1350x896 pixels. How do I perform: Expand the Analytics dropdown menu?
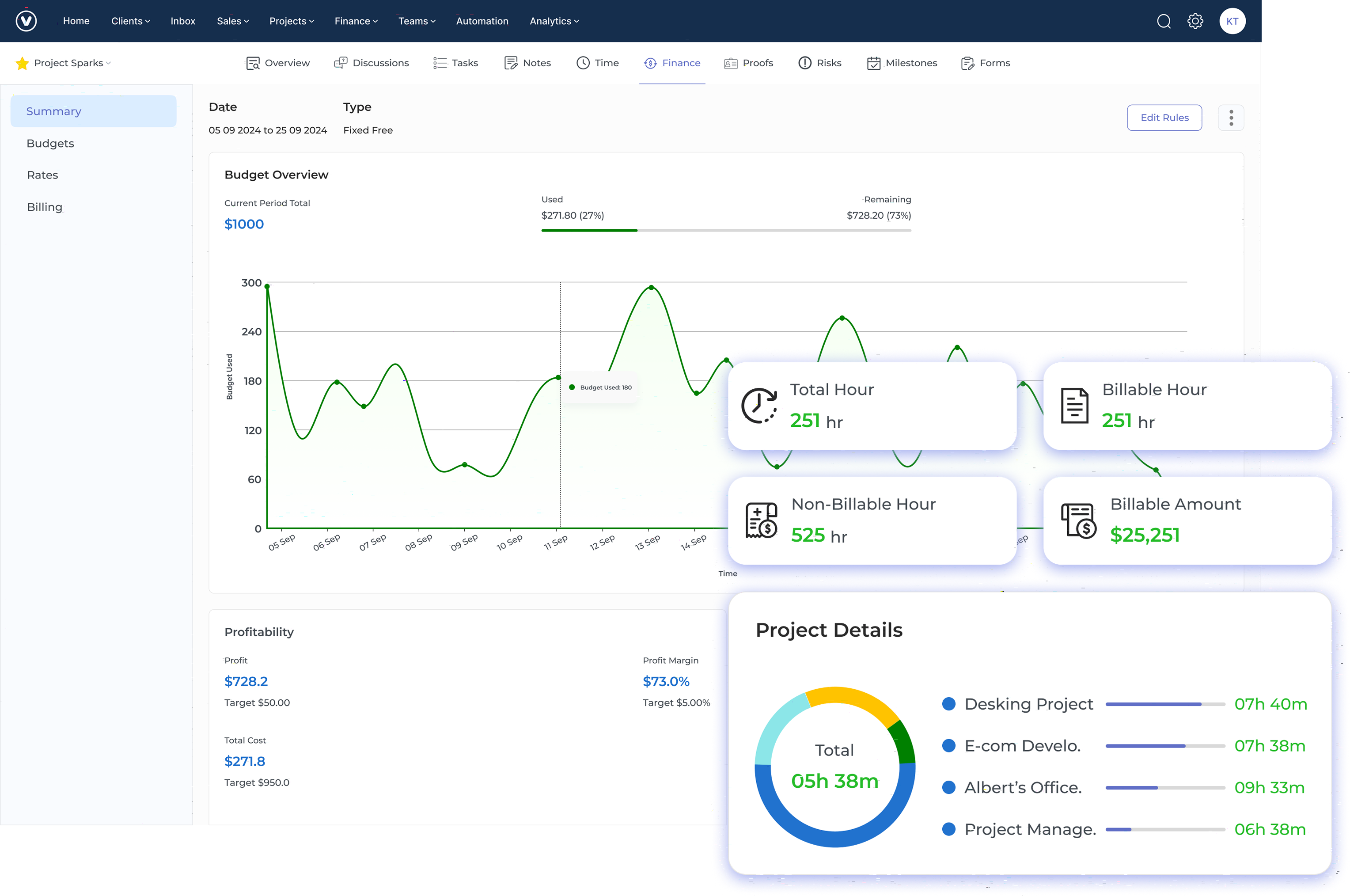(x=554, y=21)
